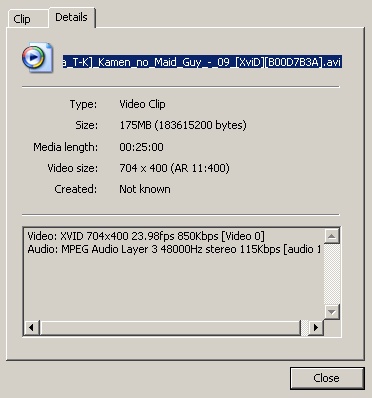
Task: Click the 'Video size:' label
Action: 73,168
